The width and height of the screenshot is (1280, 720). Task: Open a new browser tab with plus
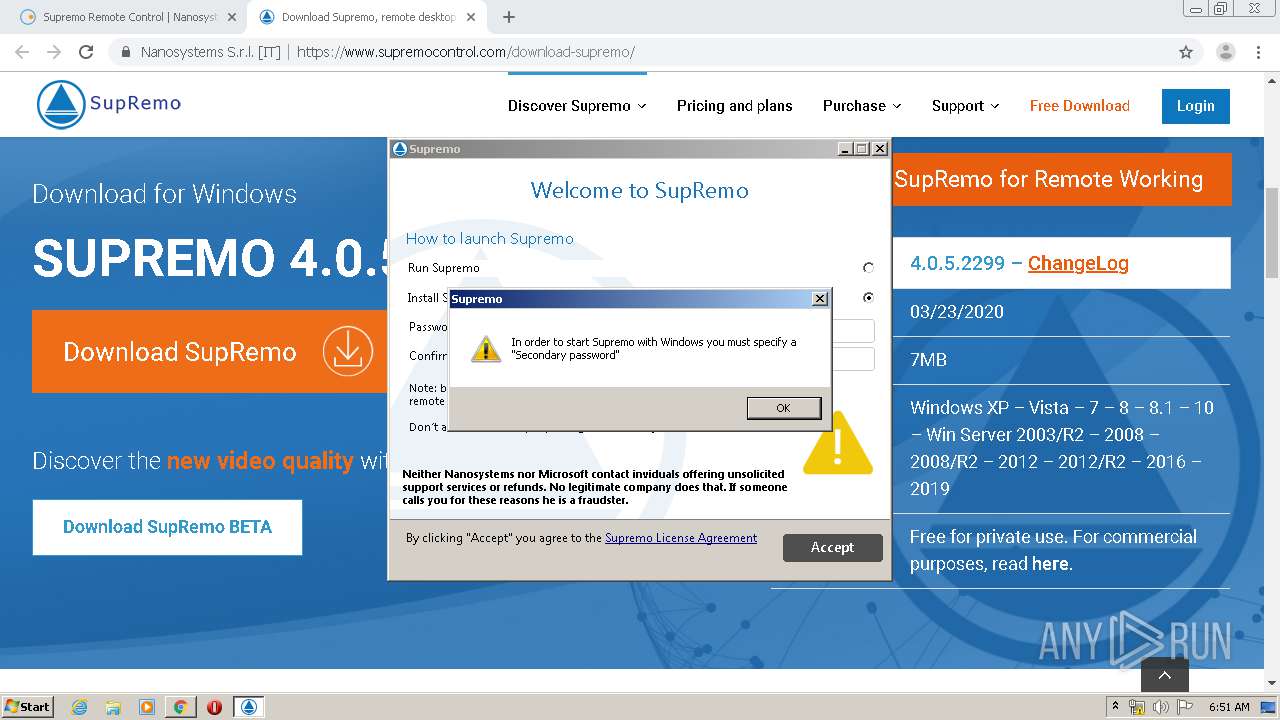(509, 17)
